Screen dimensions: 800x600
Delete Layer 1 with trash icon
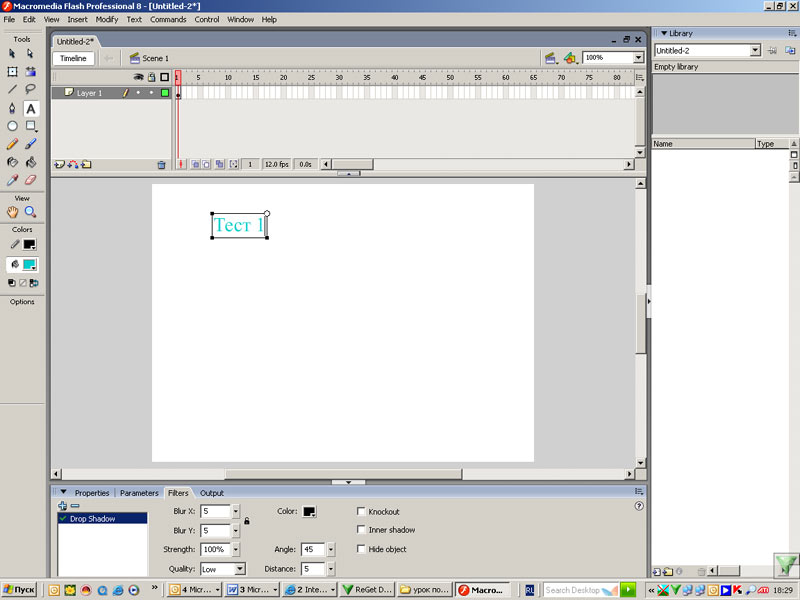(x=161, y=164)
